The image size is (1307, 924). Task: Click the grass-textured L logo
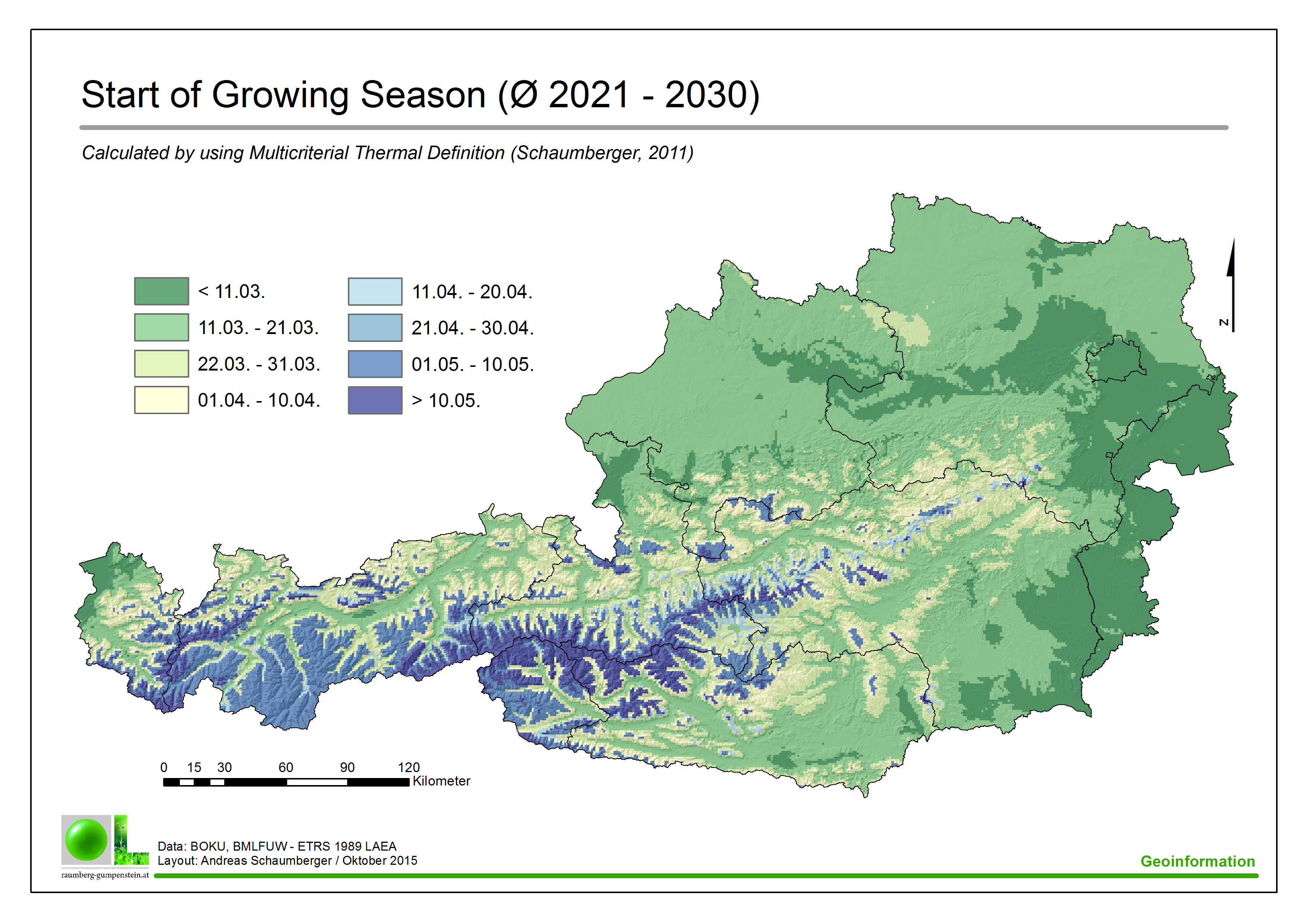131,840
